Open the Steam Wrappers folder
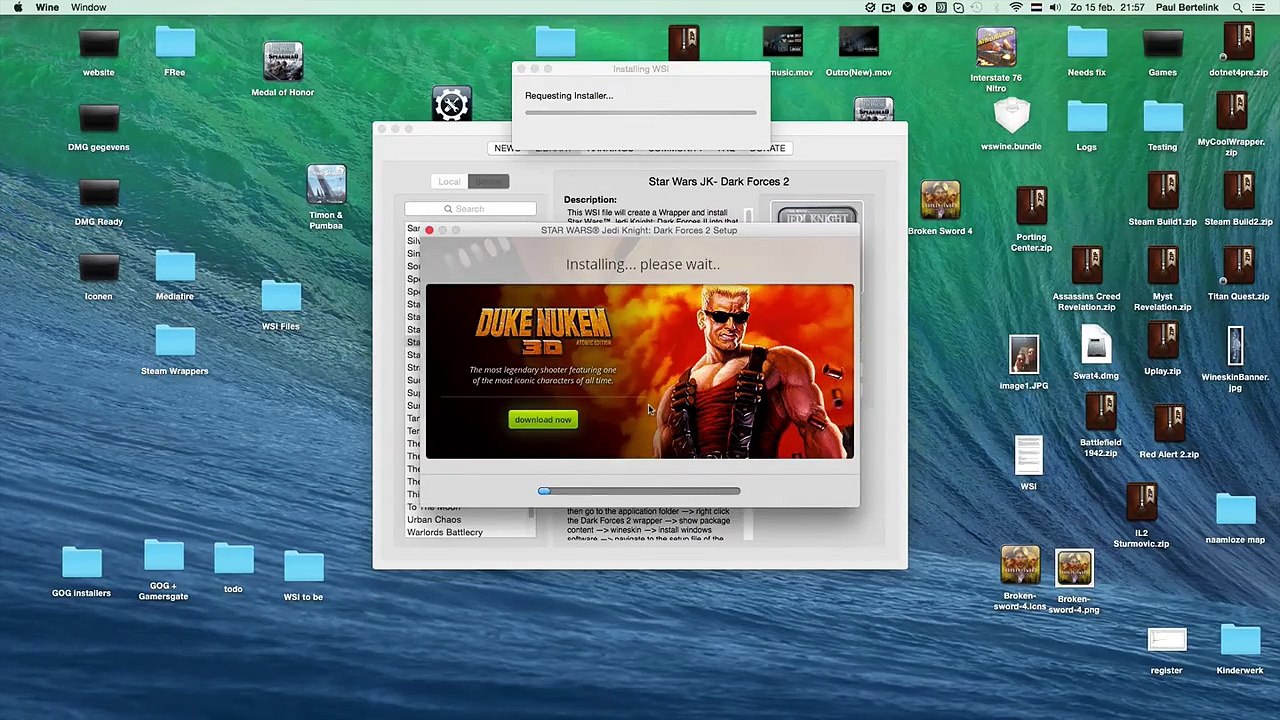 click(x=175, y=343)
